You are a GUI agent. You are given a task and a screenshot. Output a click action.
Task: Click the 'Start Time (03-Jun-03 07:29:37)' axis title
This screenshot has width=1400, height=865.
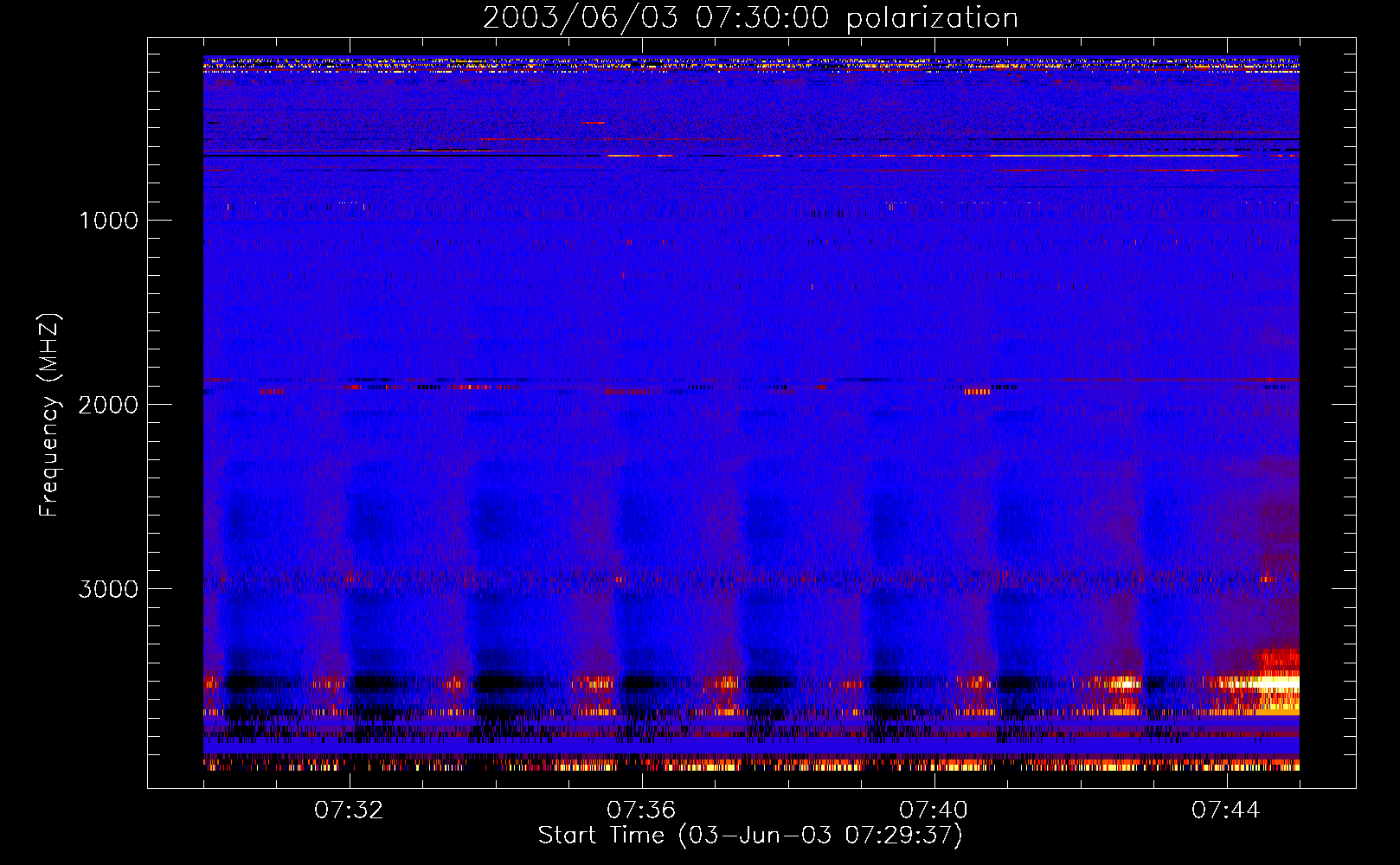coord(750,836)
